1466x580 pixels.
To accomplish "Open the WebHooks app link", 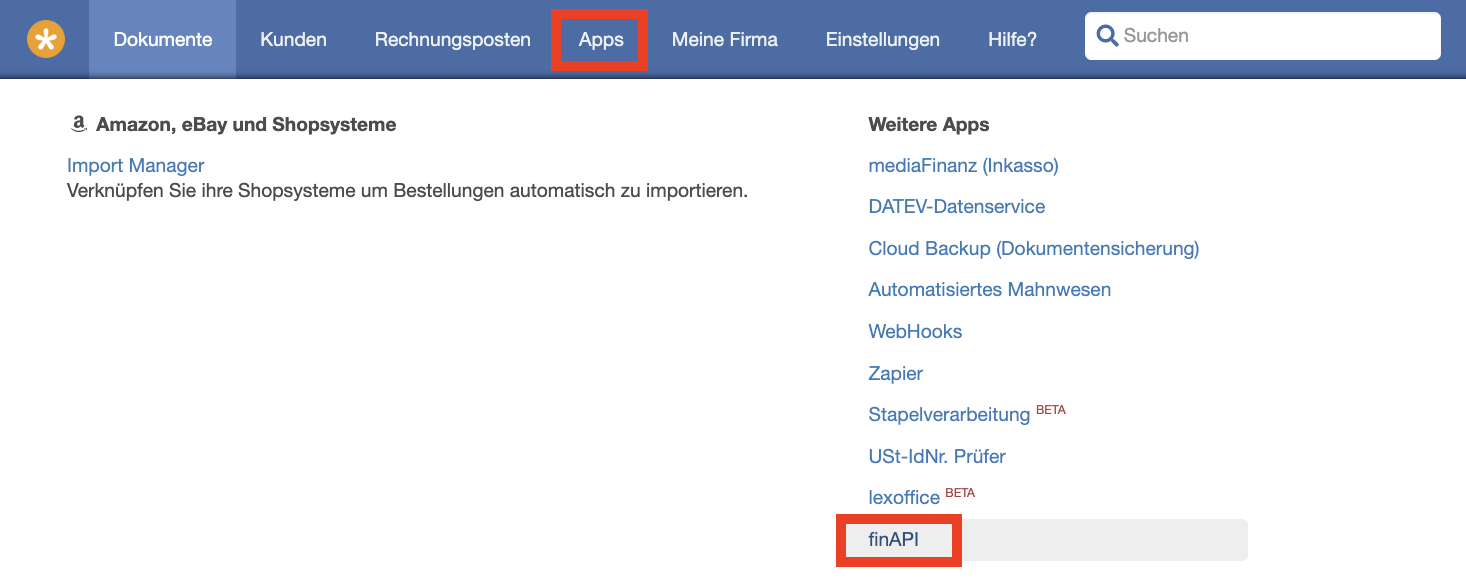I will tap(916, 331).
